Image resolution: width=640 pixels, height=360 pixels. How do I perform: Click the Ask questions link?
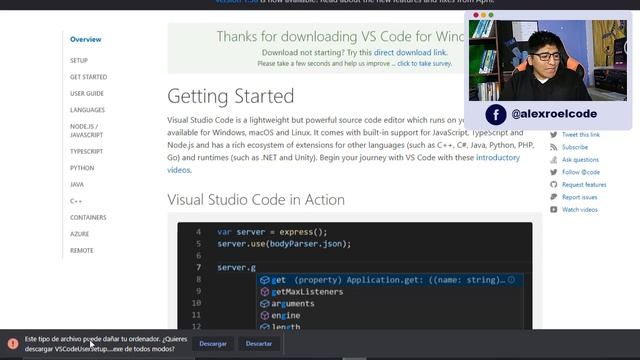580,160
